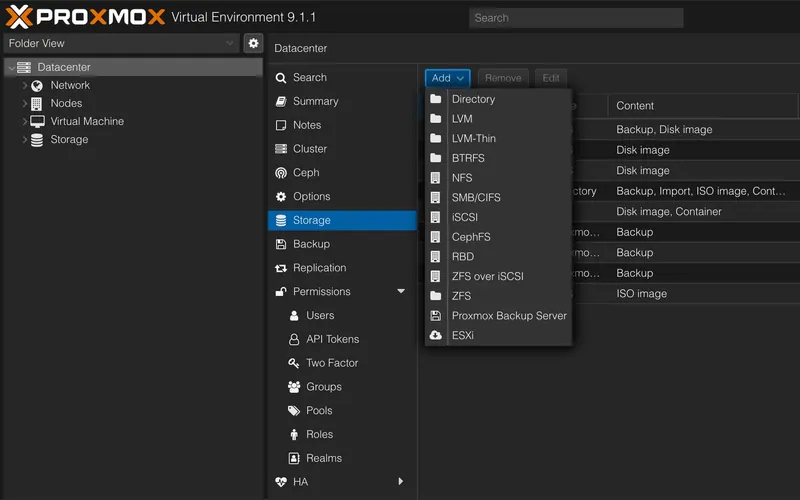Choose NFS from the Add menu
This screenshot has height=500, width=800.
[498, 178]
